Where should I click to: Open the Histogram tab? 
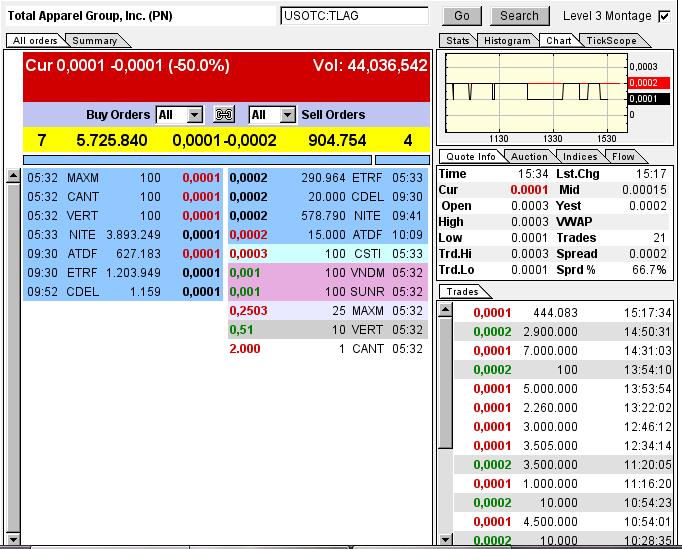coord(507,41)
